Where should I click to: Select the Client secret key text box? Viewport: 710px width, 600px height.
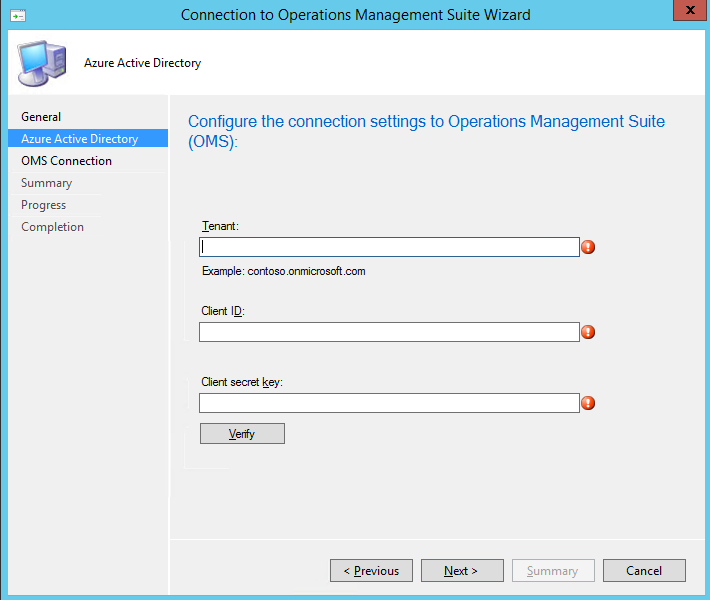click(x=389, y=403)
